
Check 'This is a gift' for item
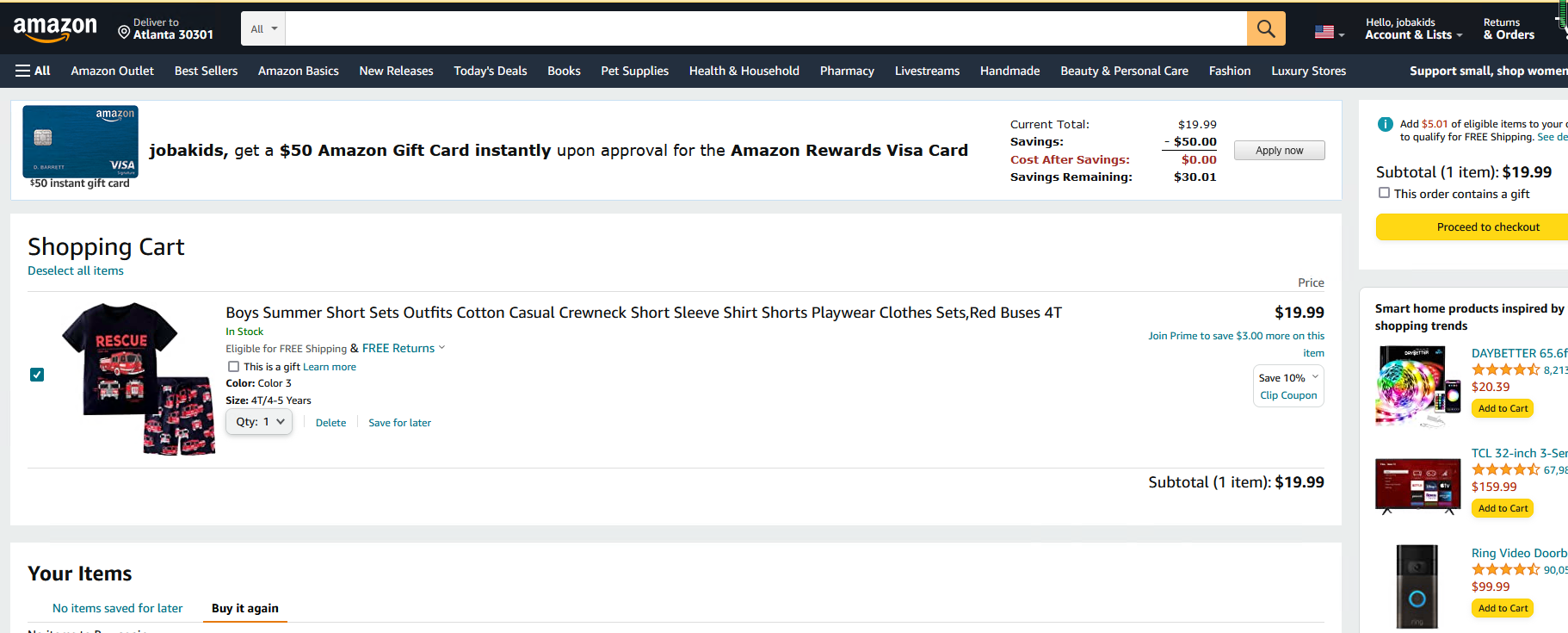click(233, 367)
